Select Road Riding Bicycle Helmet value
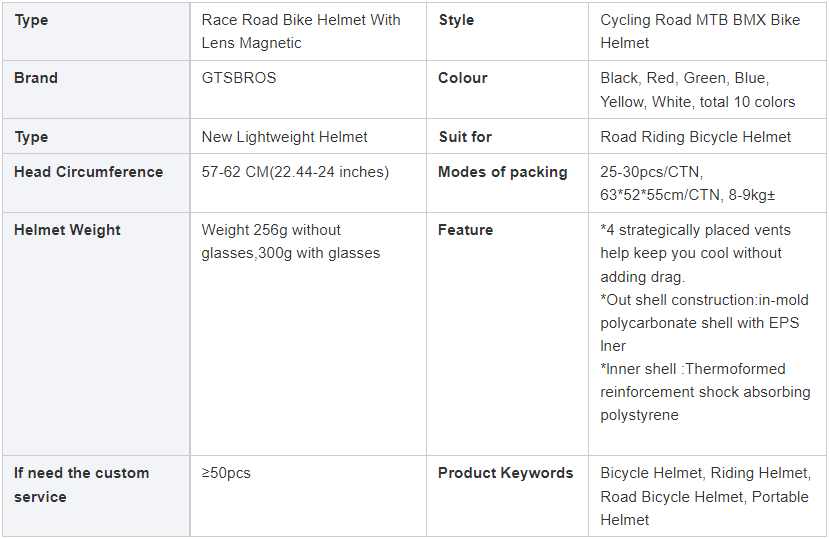Screen dimensions: 829x539 coord(695,137)
